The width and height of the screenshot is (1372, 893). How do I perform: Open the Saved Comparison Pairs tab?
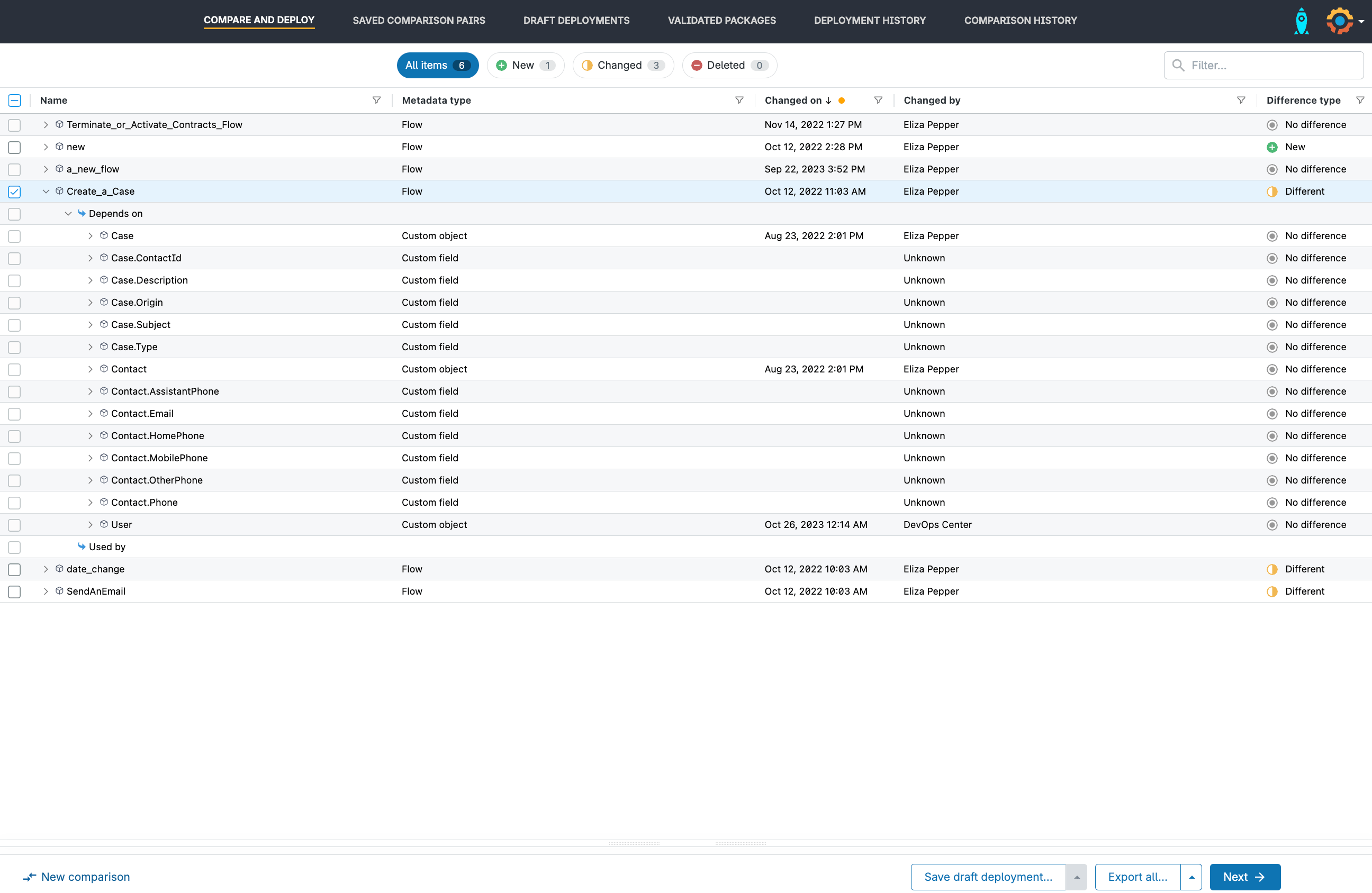(x=419, y=20)
